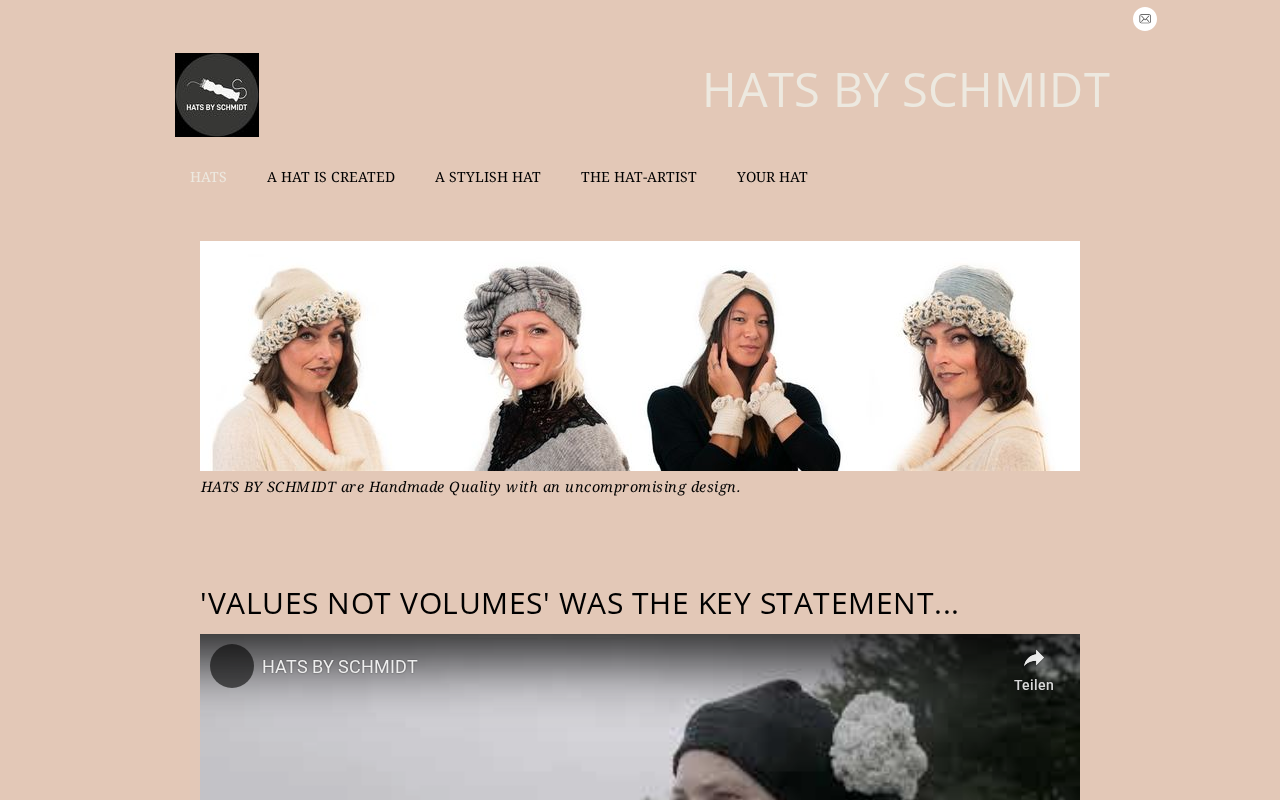Open the HATS menu item
This screenshot has height=800, width=1280.
pos(208,177)
